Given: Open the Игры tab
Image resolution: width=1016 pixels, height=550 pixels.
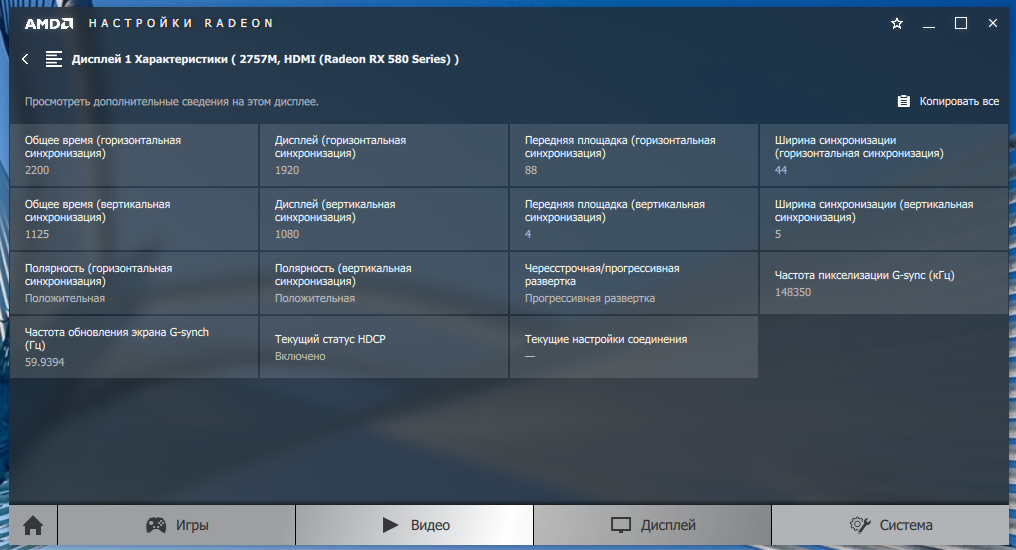Looking at the screenshot, I should 177,525.
